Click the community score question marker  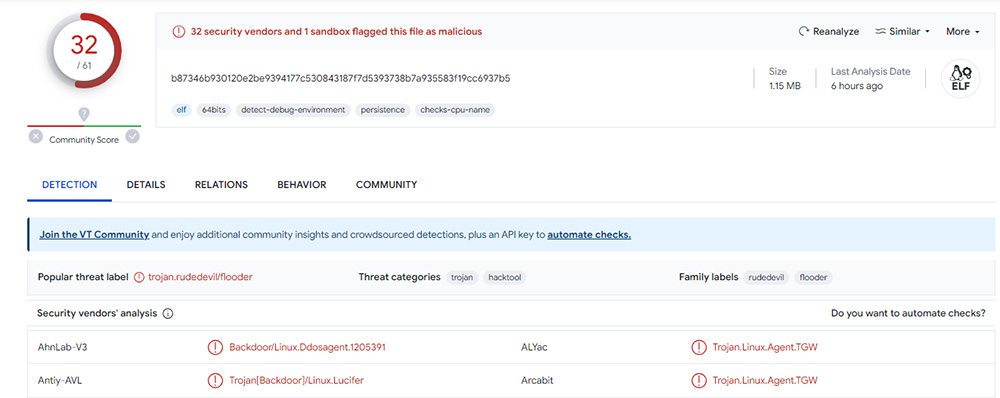coord(84,115)
